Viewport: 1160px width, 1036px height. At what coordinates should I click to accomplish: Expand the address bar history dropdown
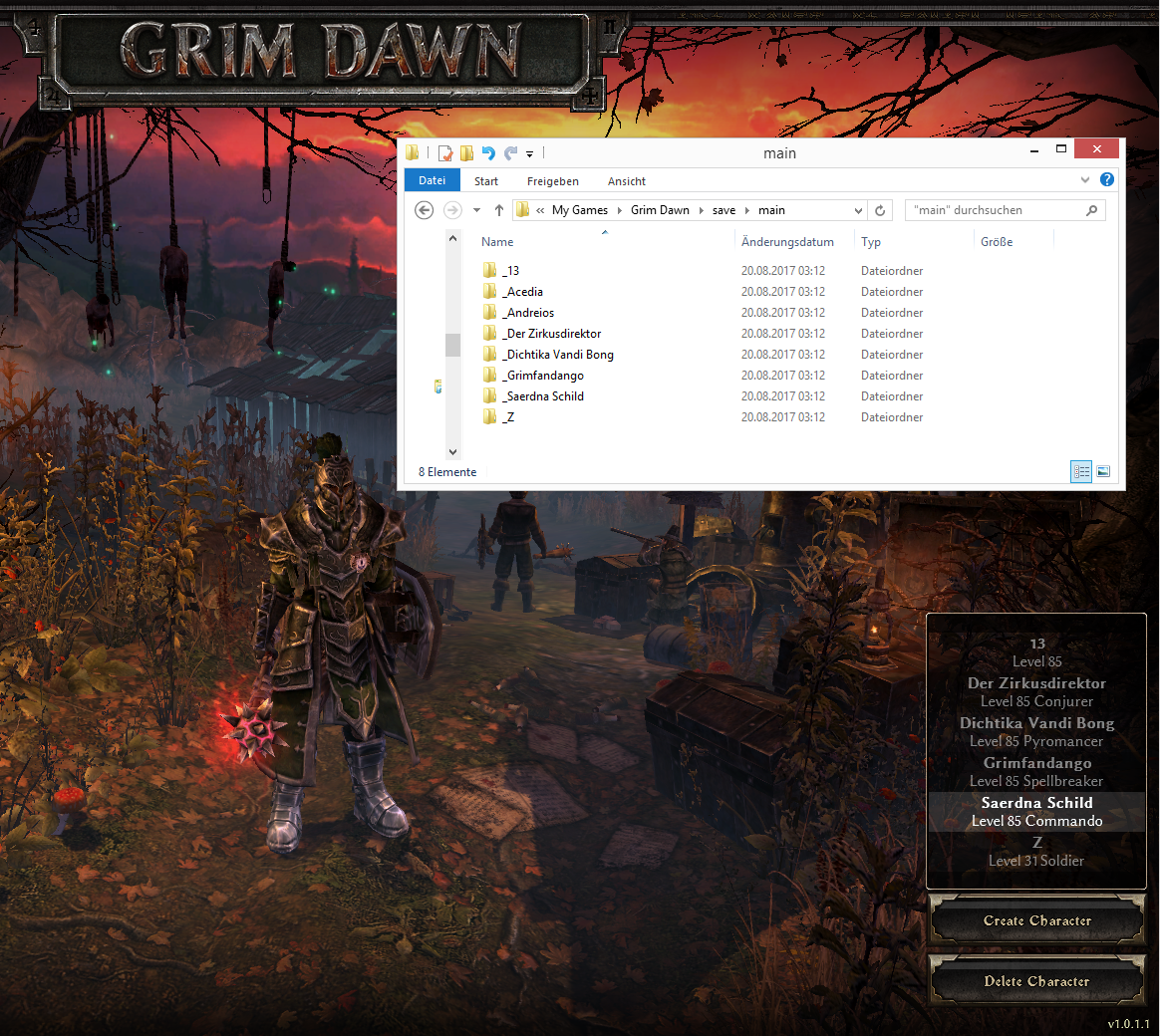pos(858,210)
